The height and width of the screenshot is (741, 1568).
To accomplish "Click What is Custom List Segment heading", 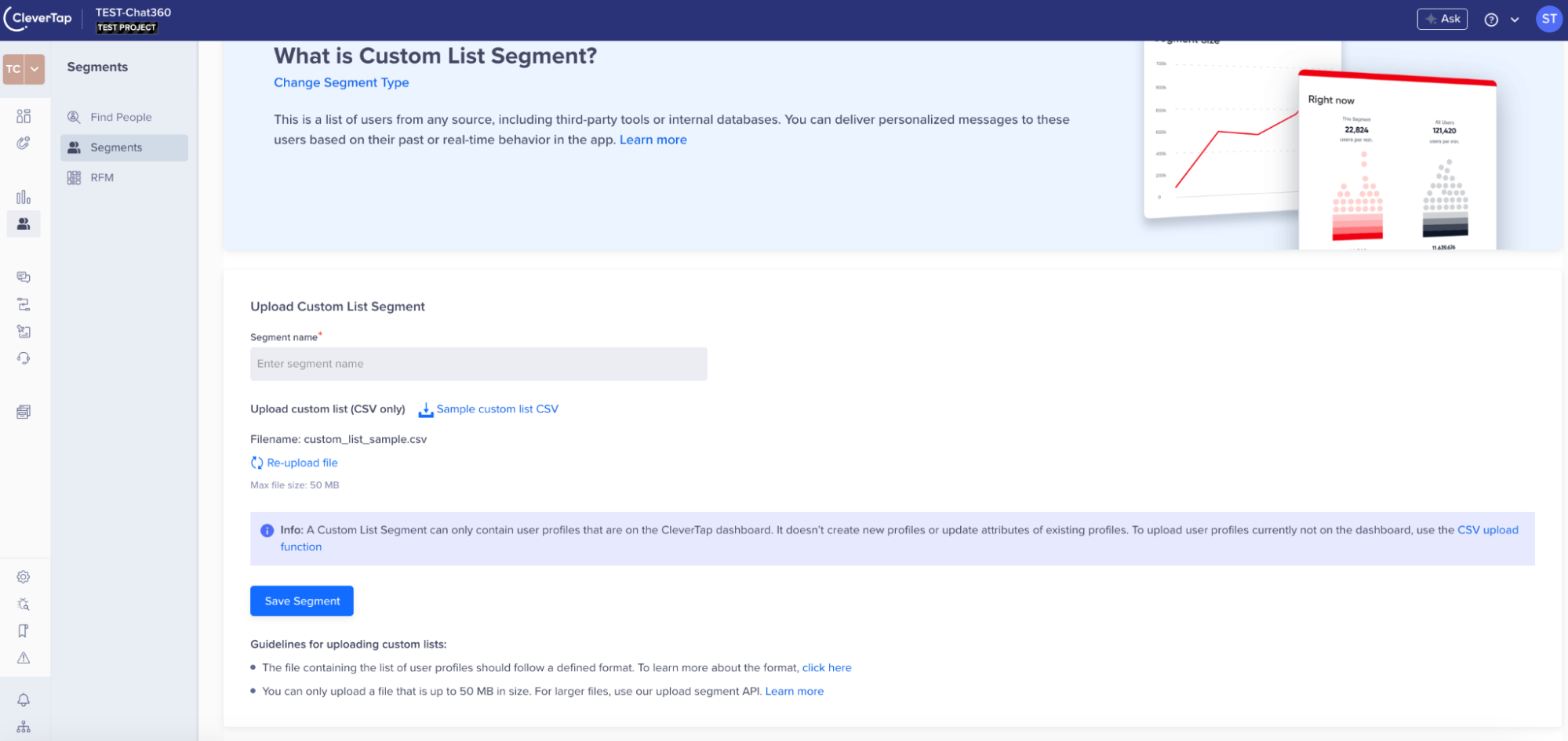I will 435,56.
